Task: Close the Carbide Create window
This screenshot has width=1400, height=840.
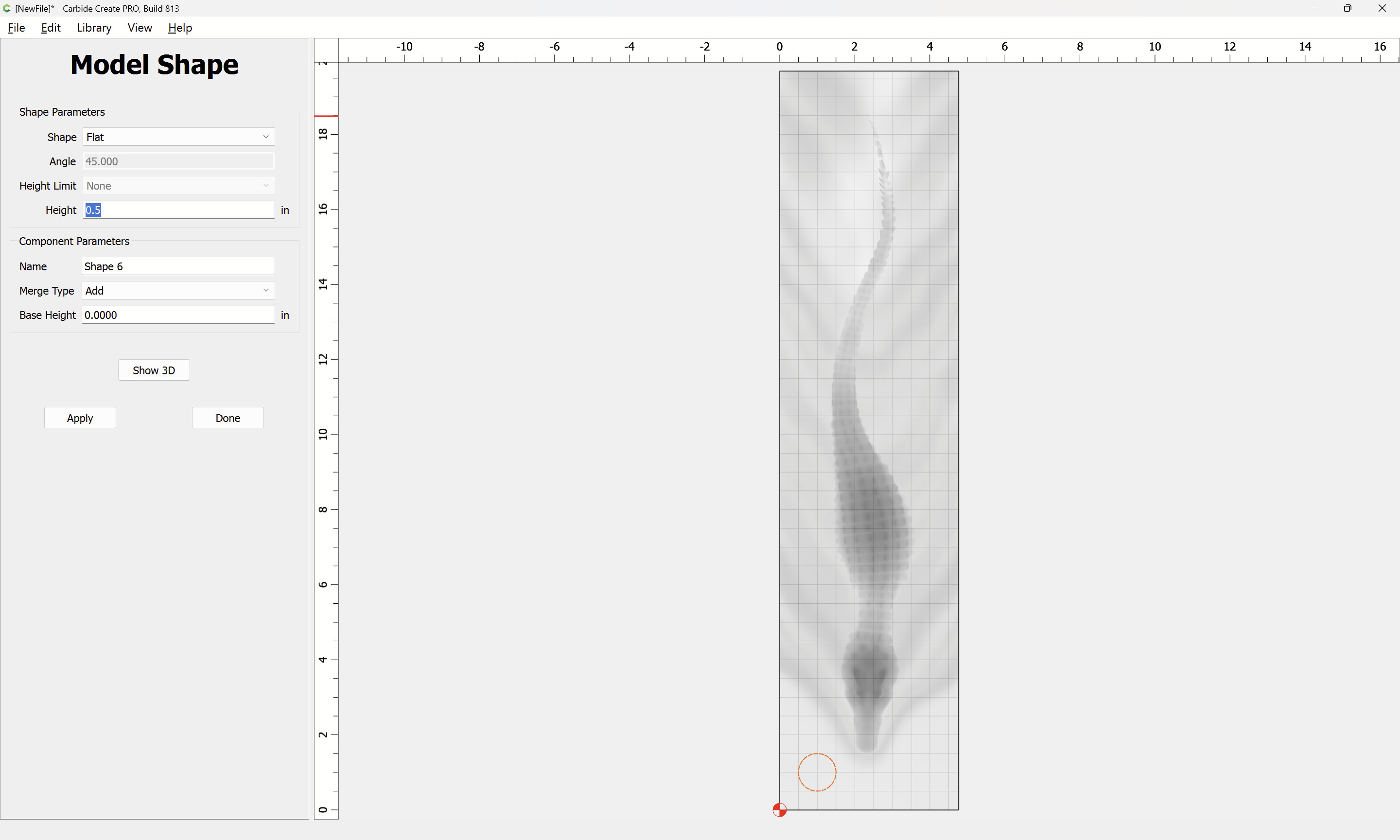Action: (1382, 8)
